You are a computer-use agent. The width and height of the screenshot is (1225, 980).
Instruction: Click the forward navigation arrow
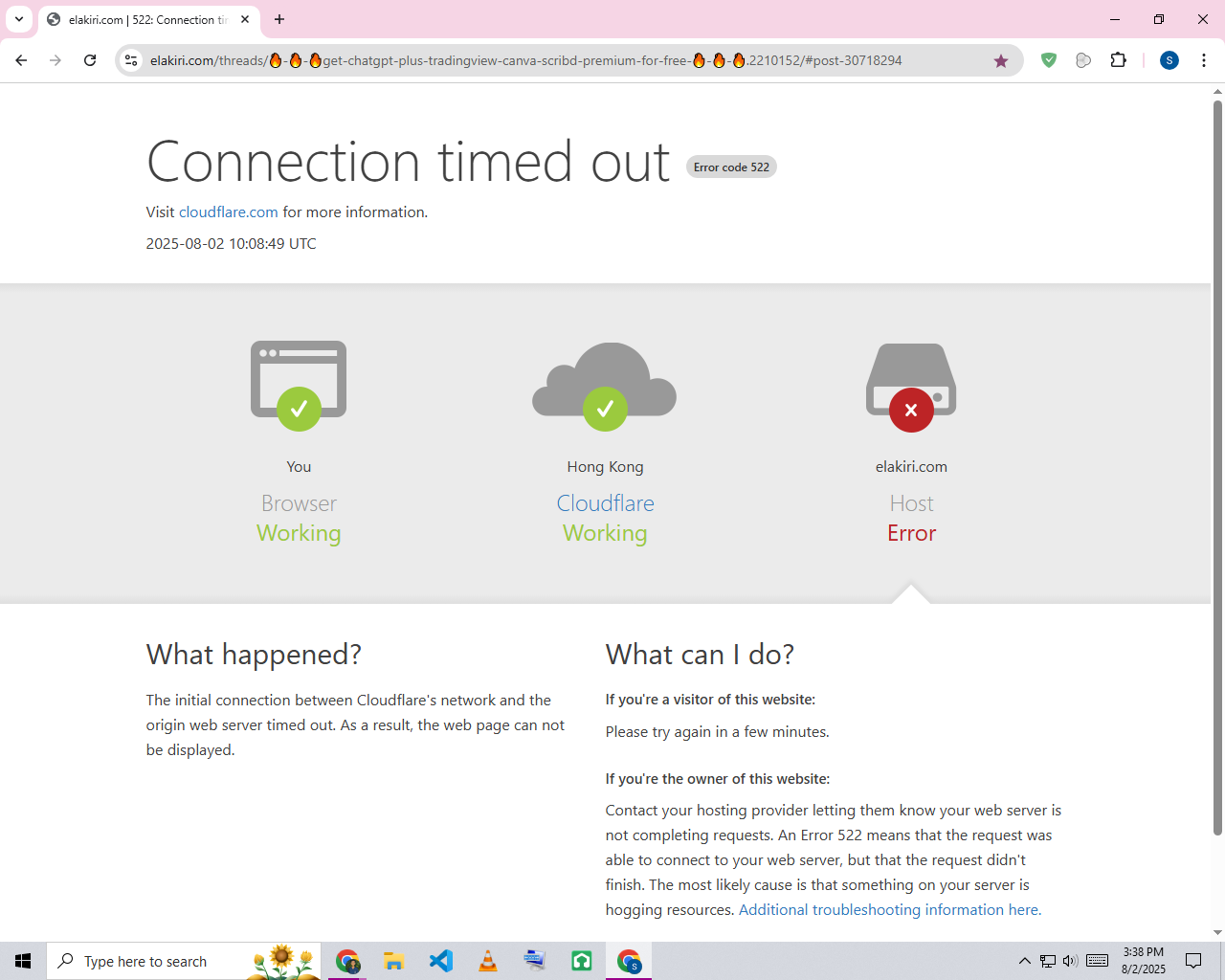(56, 60)
